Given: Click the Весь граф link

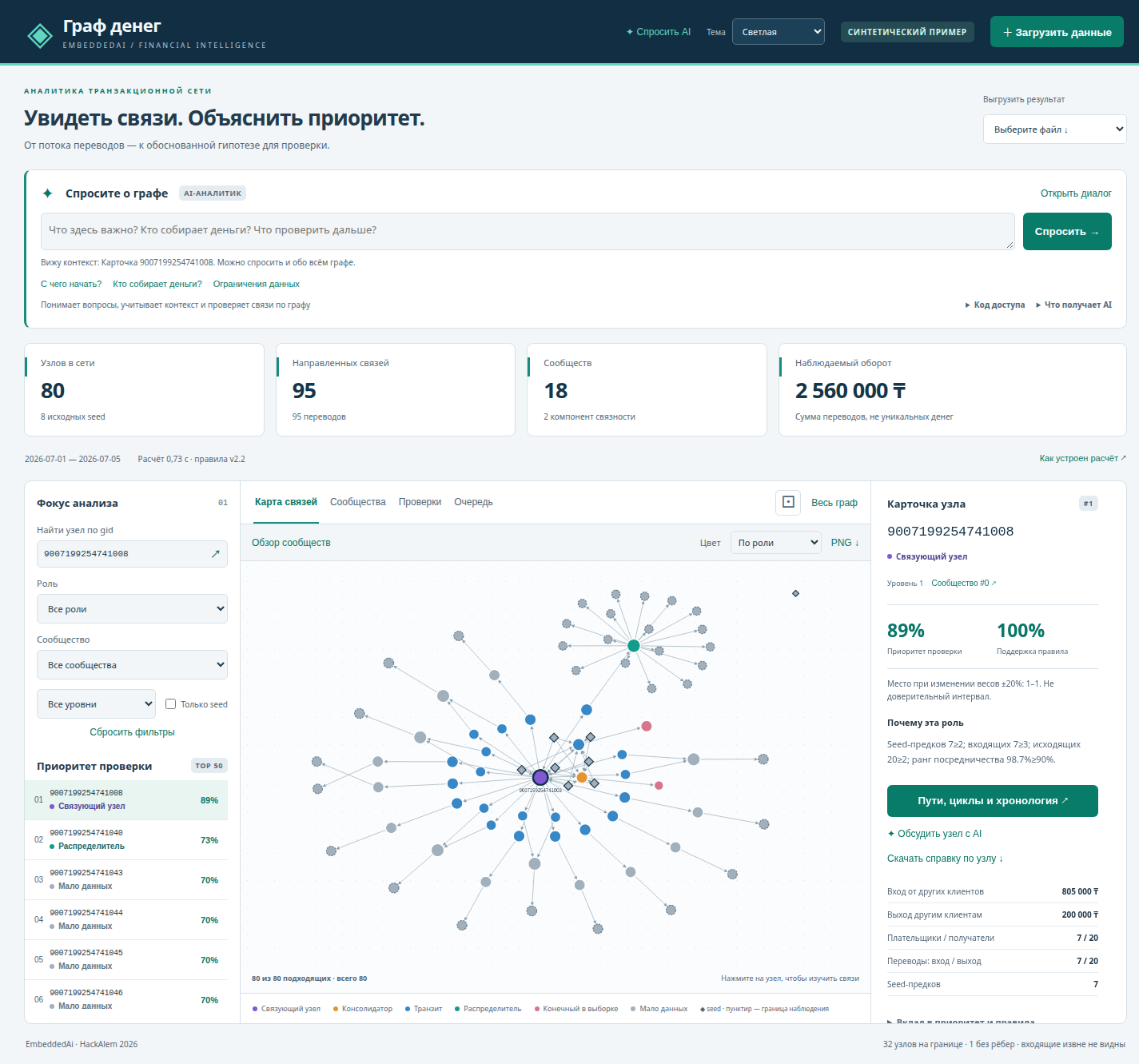Looking at the screenshot, I should pyautogui.click(x=834, y=503).
